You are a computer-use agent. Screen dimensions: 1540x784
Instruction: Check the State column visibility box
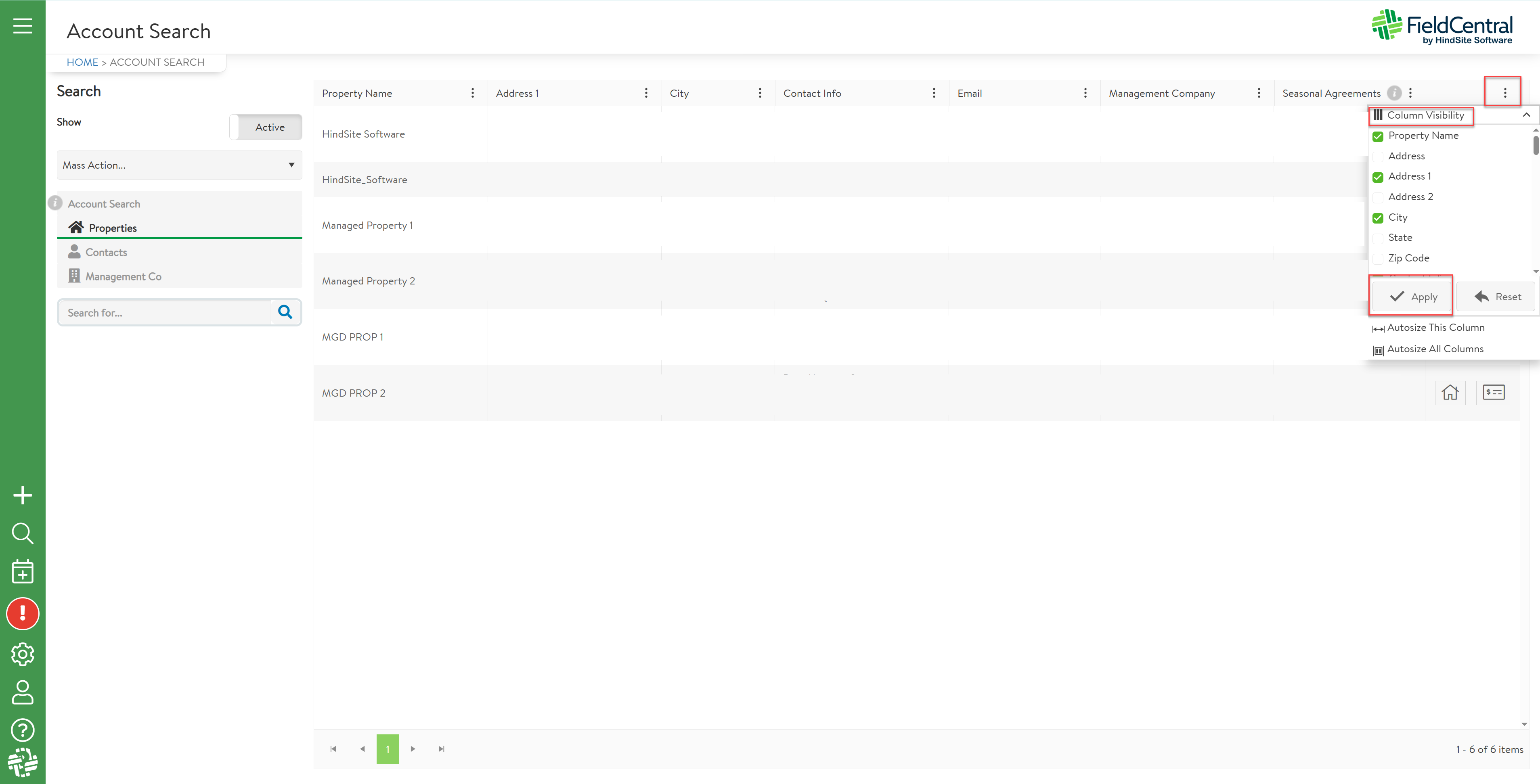1378,238
